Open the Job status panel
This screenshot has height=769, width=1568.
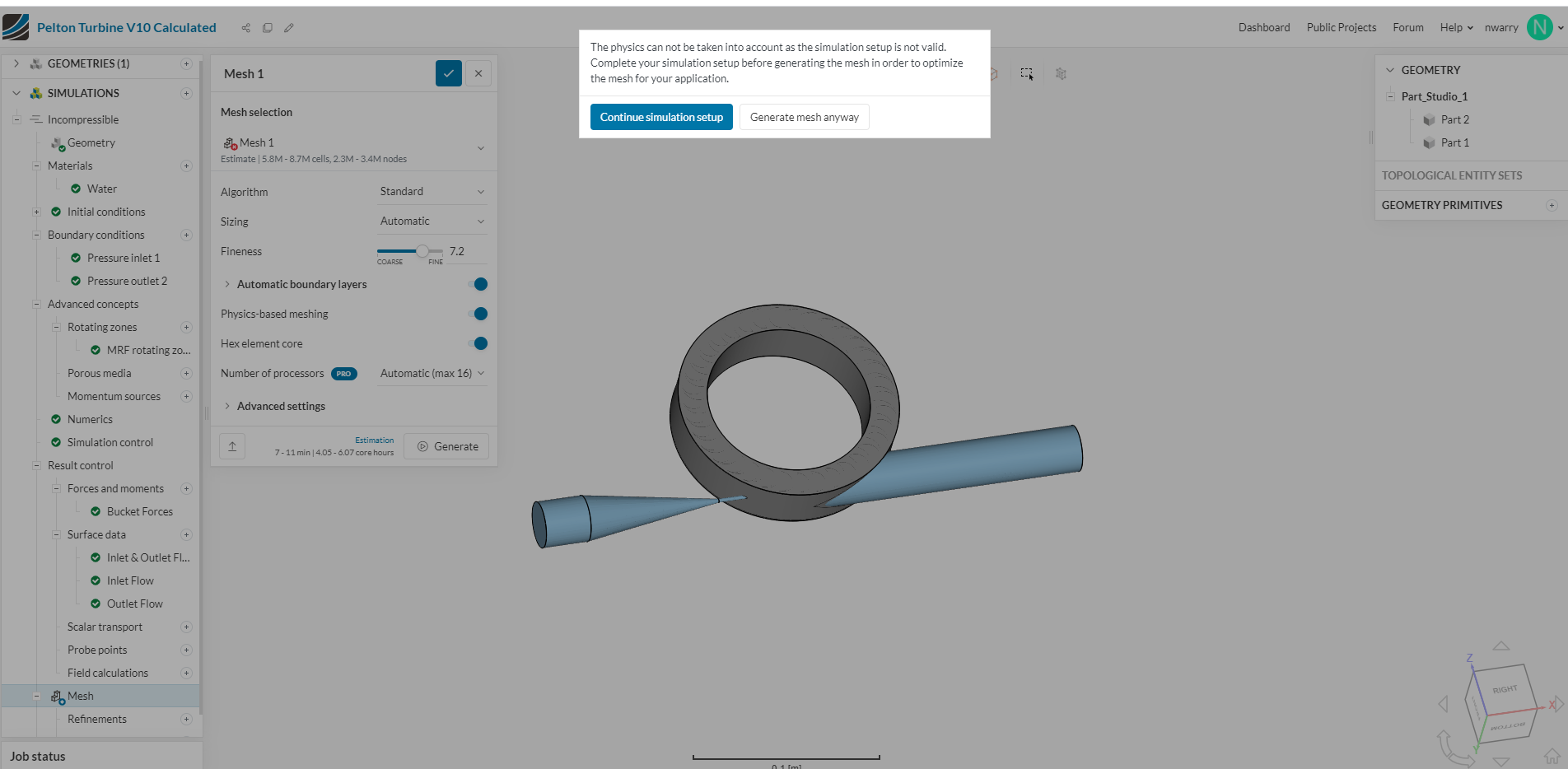[102, 756]
